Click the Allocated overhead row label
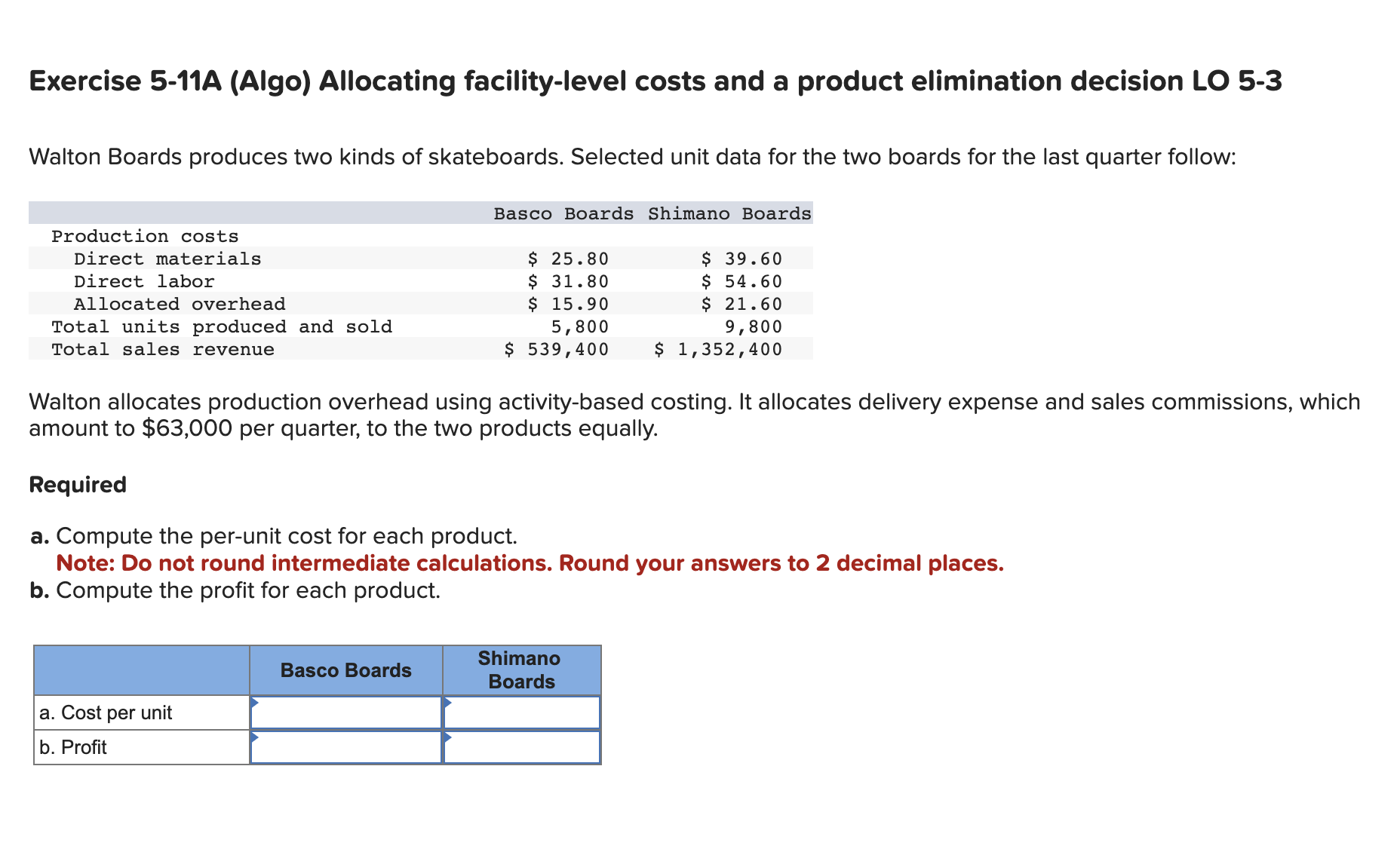This screenshot has height=858, width=1400. (x=180, y=304)
